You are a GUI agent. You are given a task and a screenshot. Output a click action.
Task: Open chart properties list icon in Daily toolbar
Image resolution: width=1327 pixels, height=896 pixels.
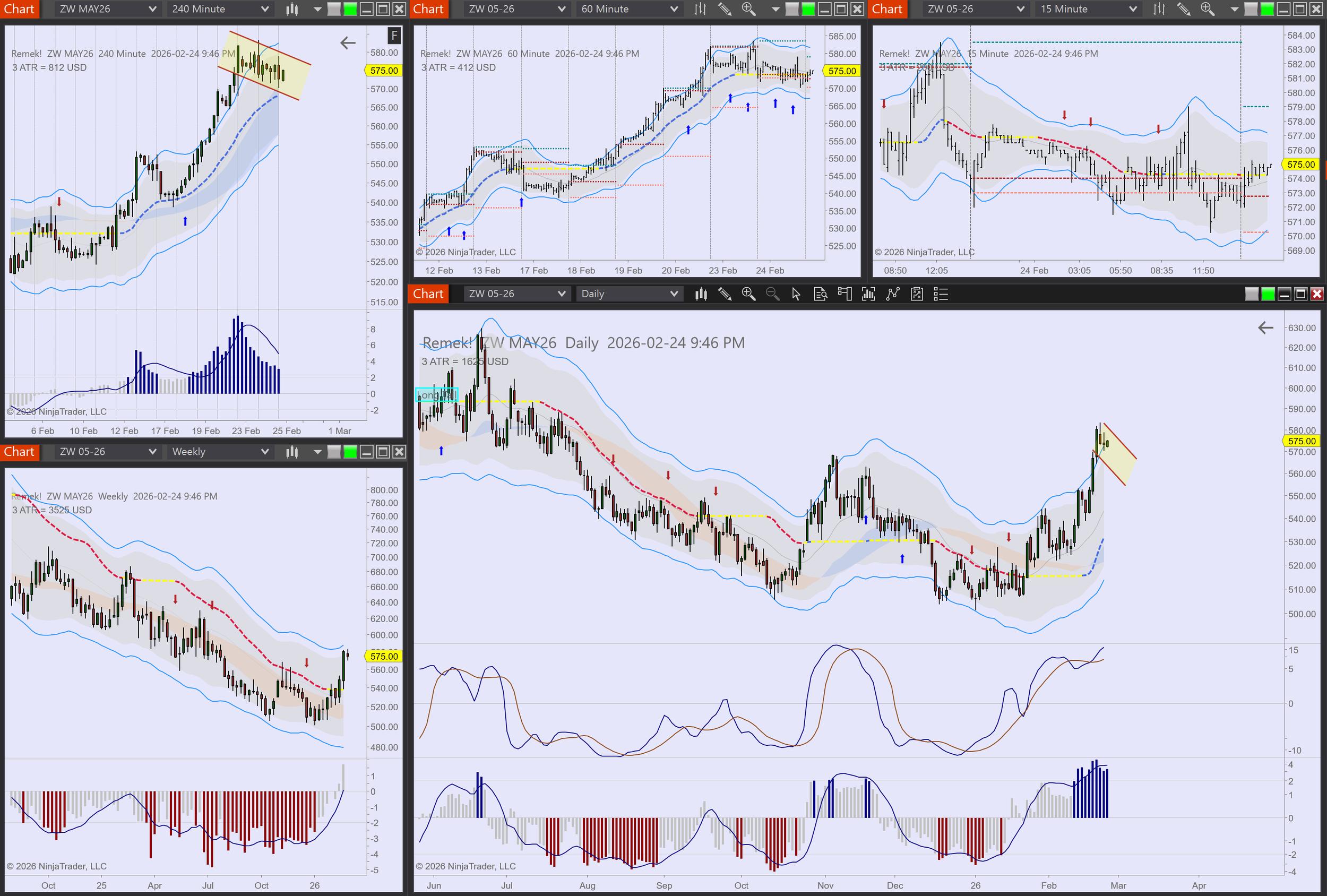[941, 294]
